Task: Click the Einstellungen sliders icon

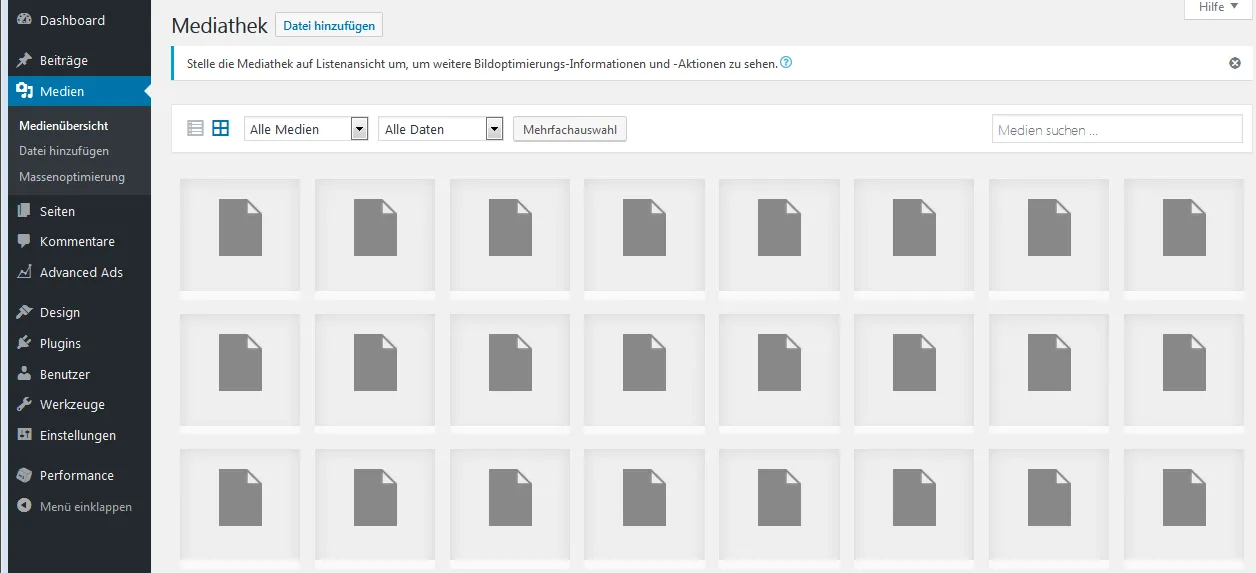Action: coord(25,435)
